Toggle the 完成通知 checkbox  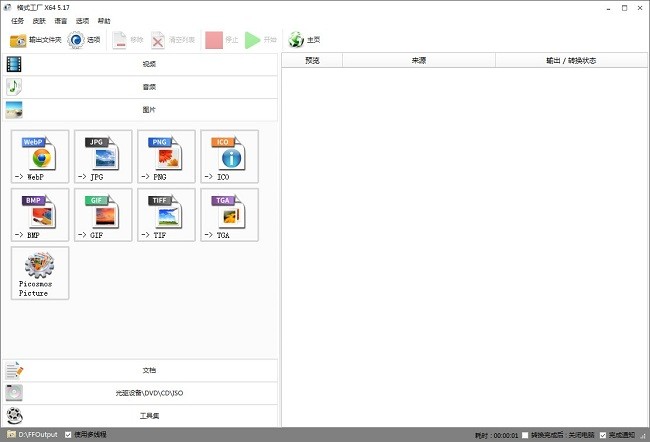tap(601, 435)
